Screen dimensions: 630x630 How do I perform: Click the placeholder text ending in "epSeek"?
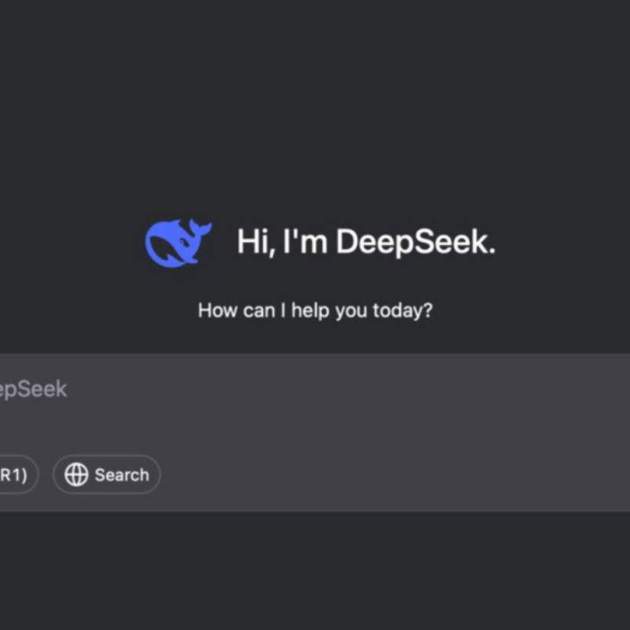pyautogui.click(x=33, y=389)
